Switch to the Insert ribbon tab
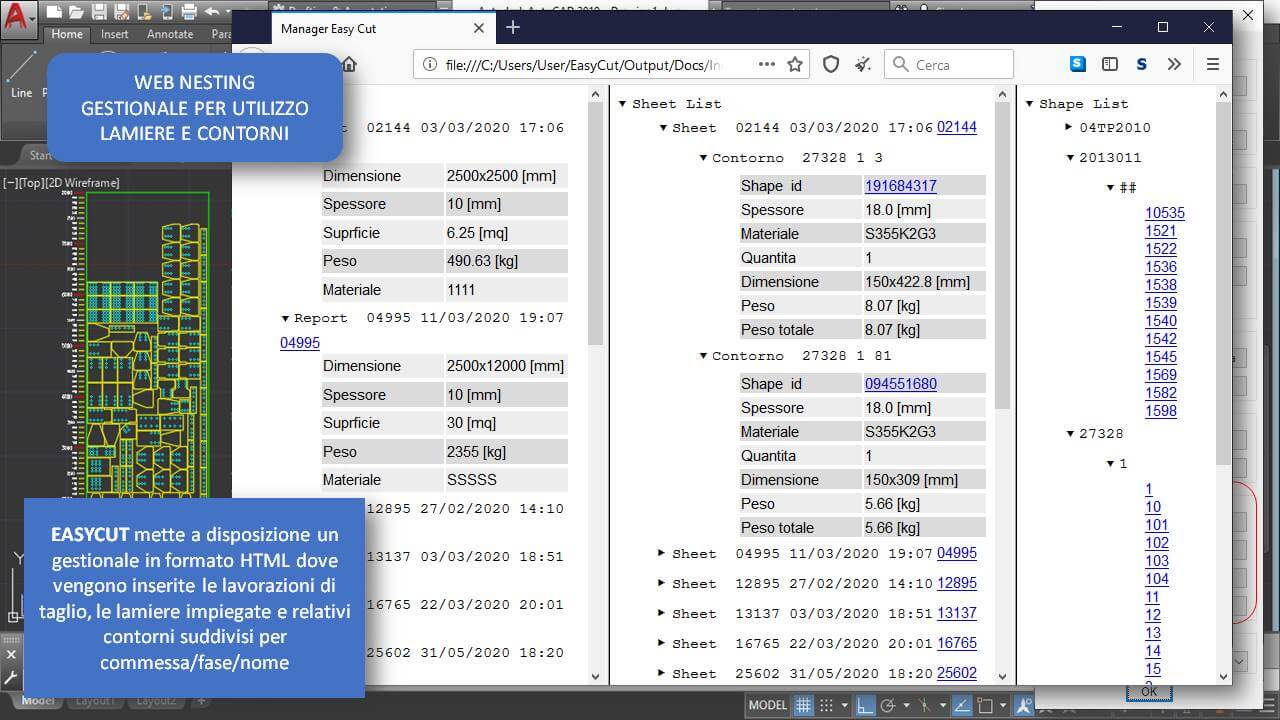 point(115,34)
